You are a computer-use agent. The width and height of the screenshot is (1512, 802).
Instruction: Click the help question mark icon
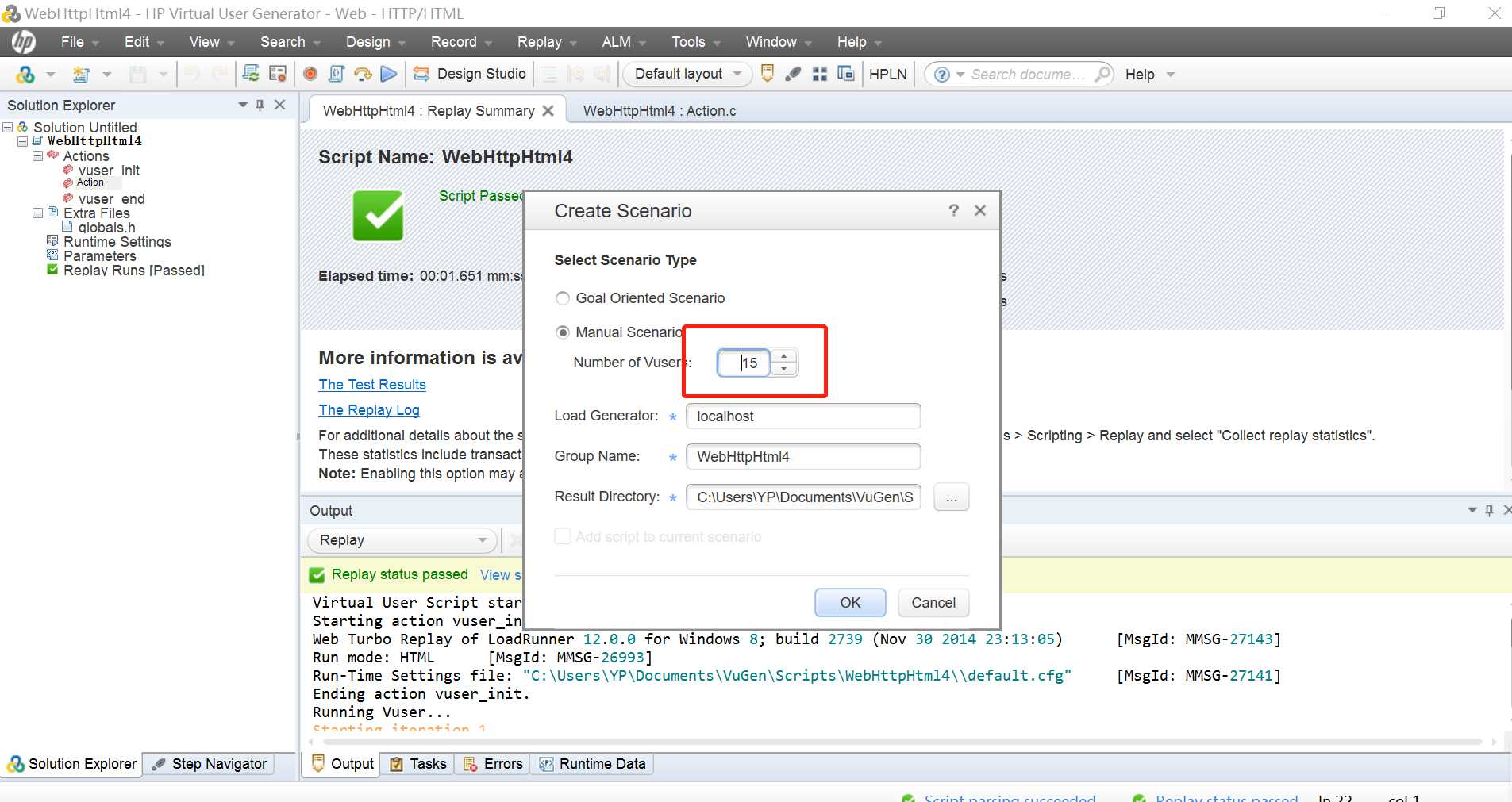tap(942, 75)
